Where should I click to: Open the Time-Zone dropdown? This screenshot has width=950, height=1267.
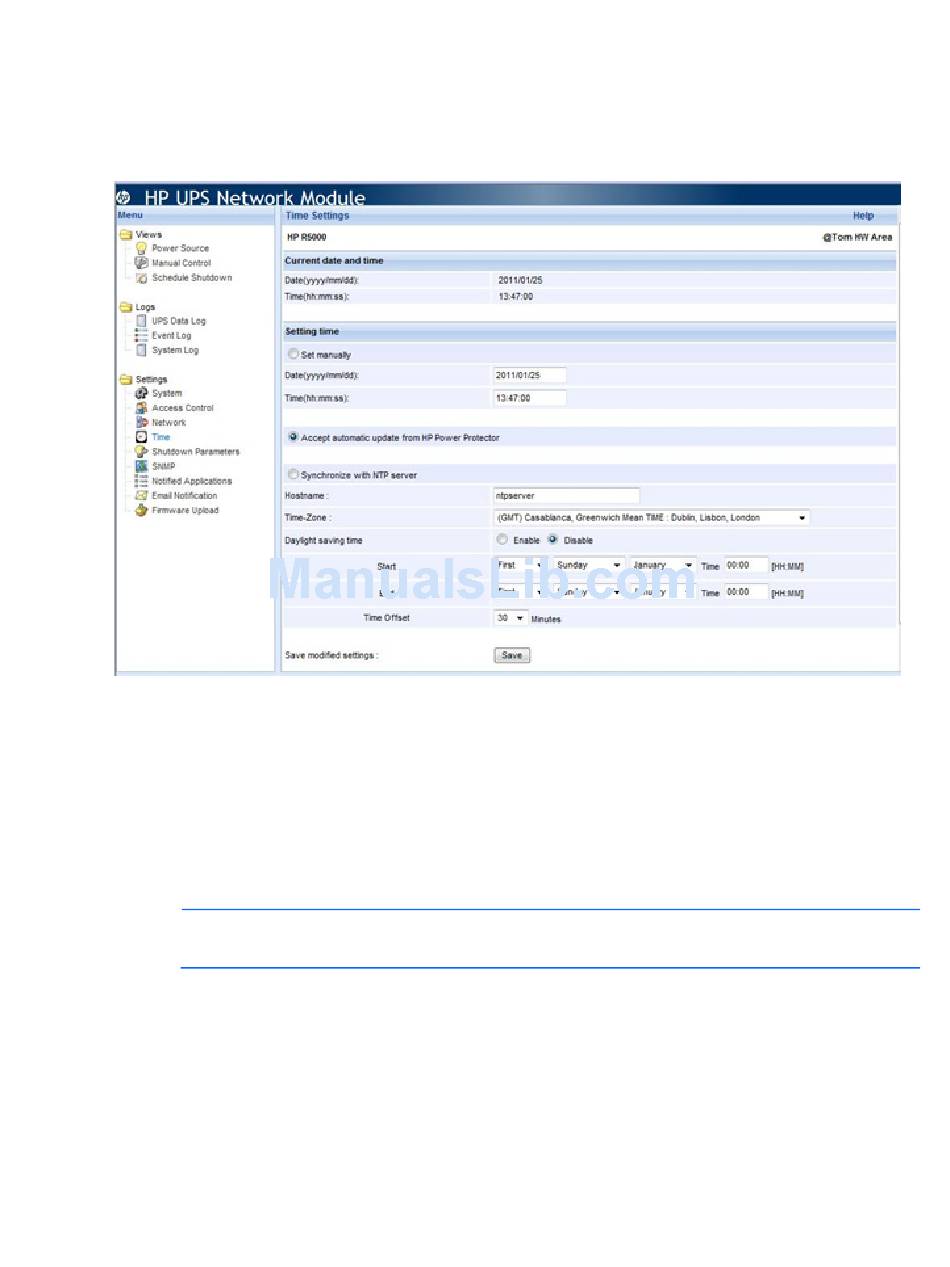[651, 518]
